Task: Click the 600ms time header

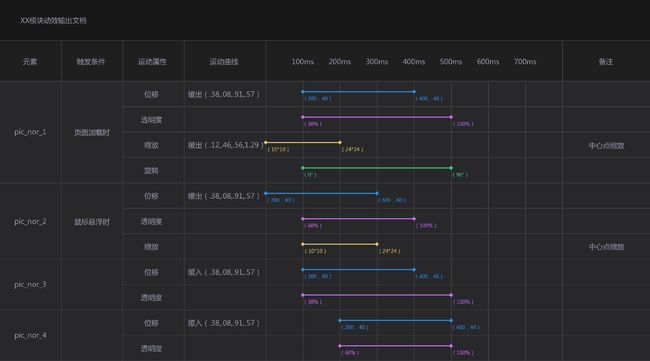Action: (x=488, y=62)
